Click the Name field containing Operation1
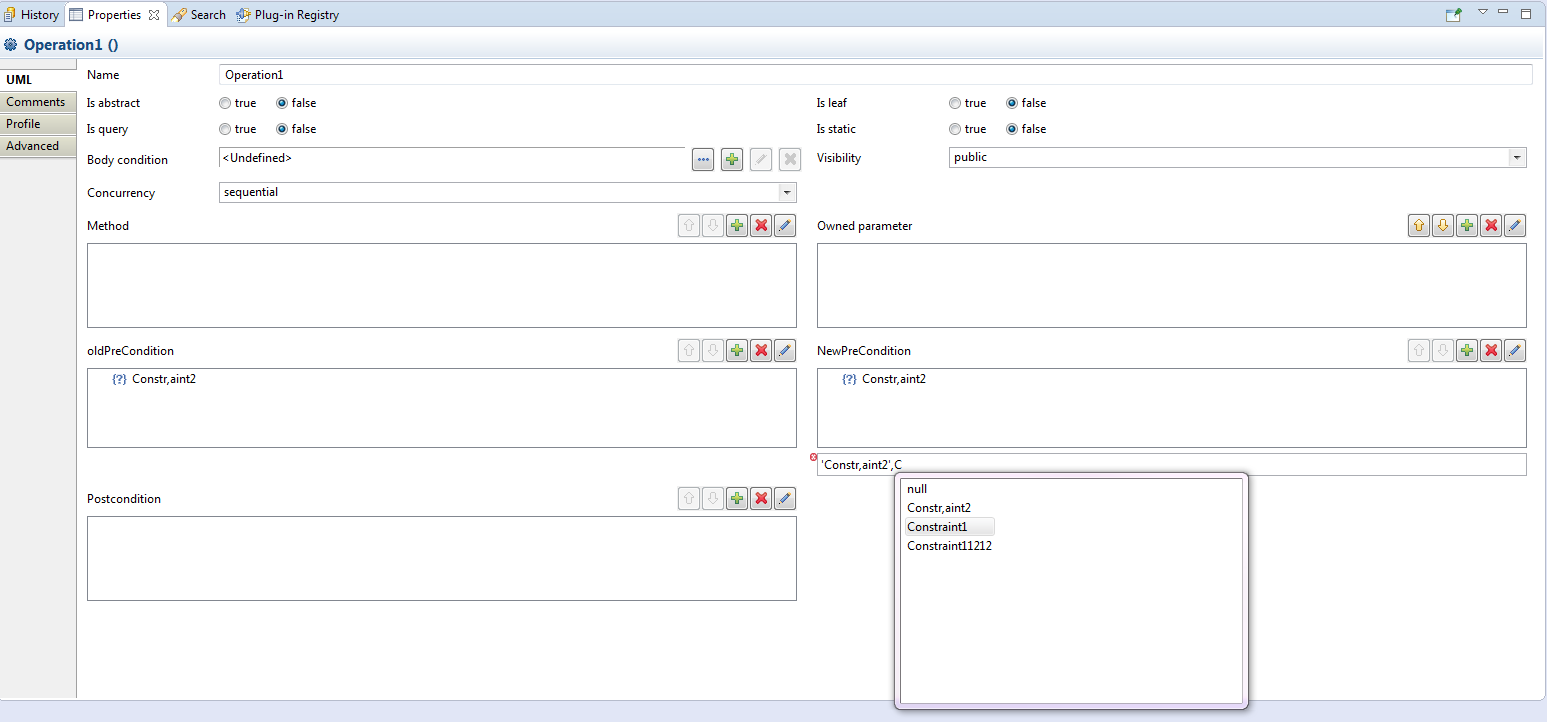 [x=875, y=75]
